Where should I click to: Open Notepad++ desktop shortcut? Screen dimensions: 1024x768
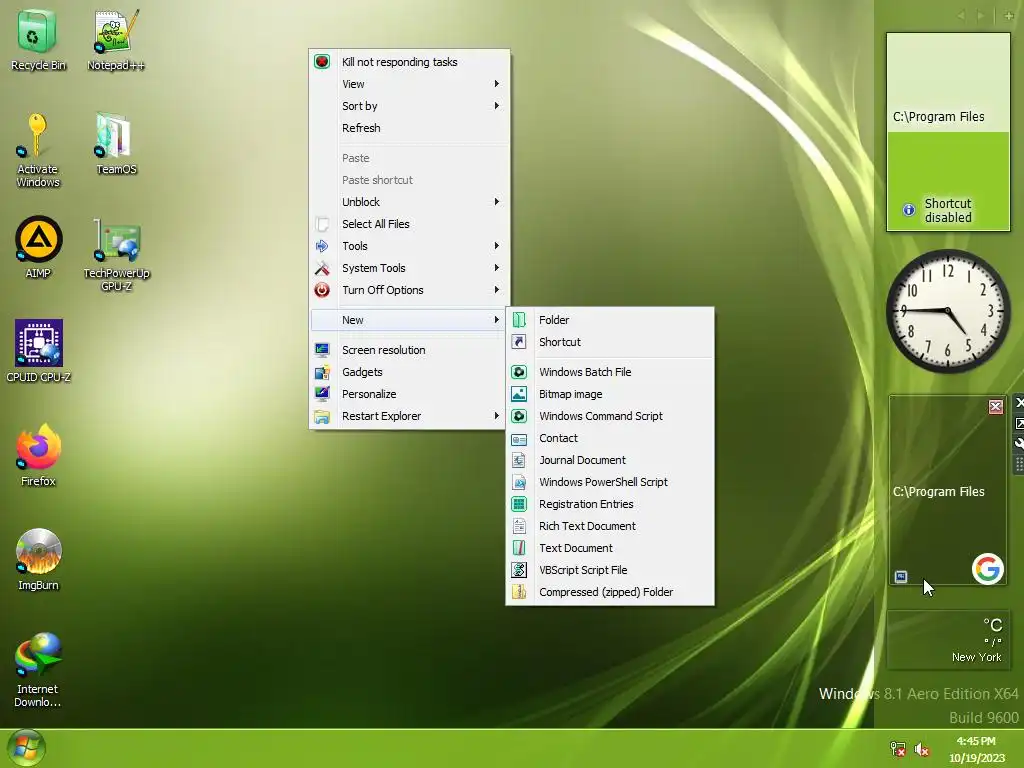pyautogui.click(x=116, y=40)
